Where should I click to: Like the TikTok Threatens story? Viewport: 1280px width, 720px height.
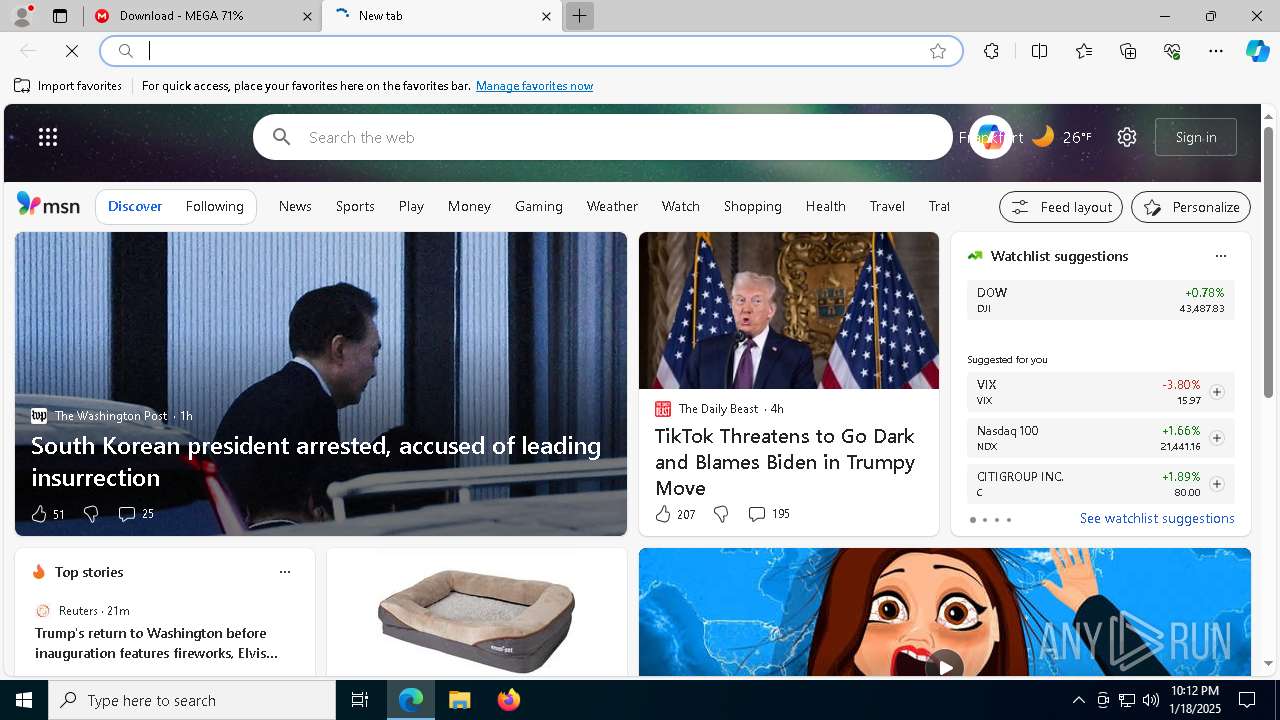coord(663,514)
